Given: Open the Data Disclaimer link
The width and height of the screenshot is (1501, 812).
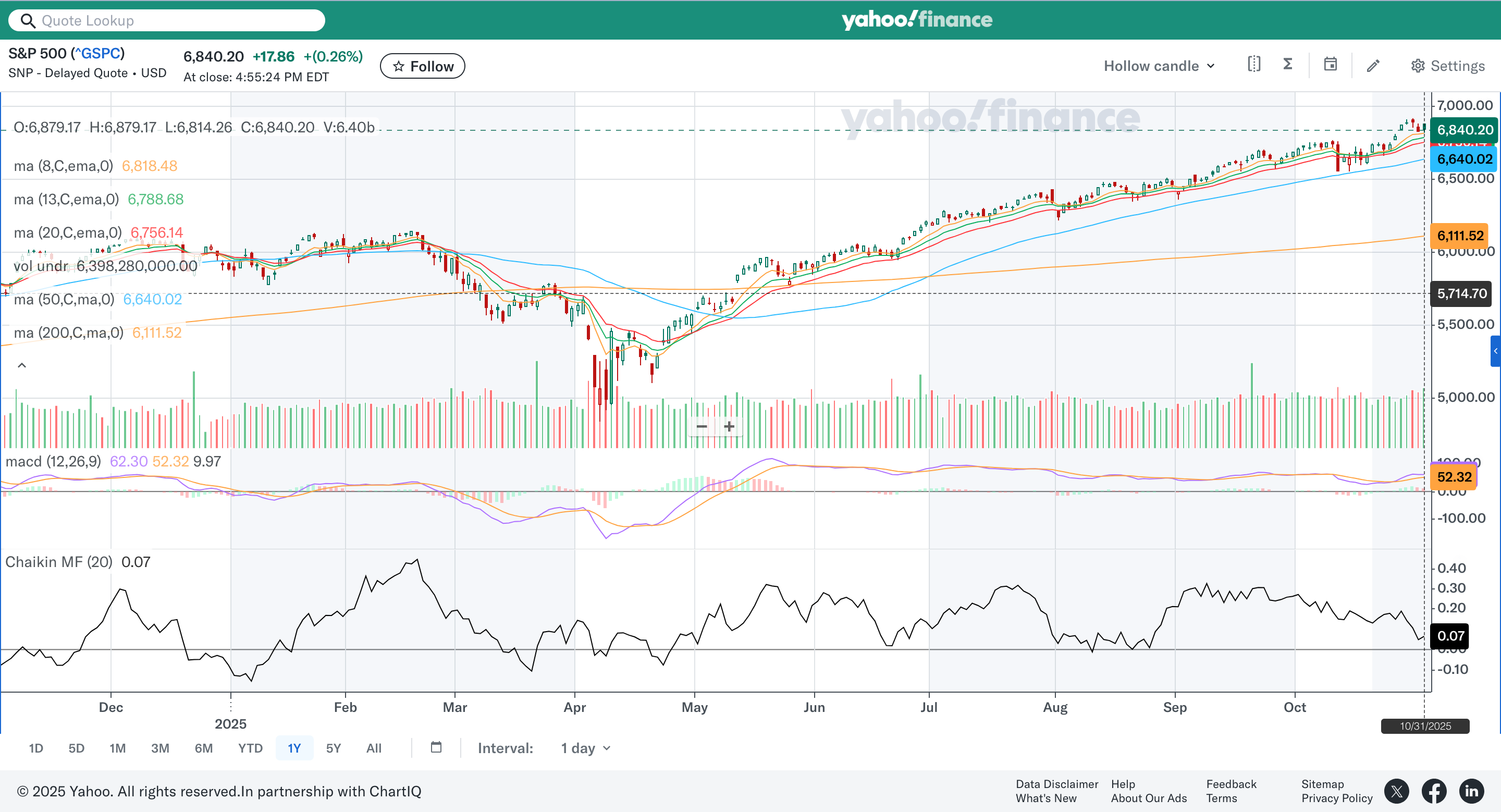Looking at the screenshot, I should (x=1056, y=784).
